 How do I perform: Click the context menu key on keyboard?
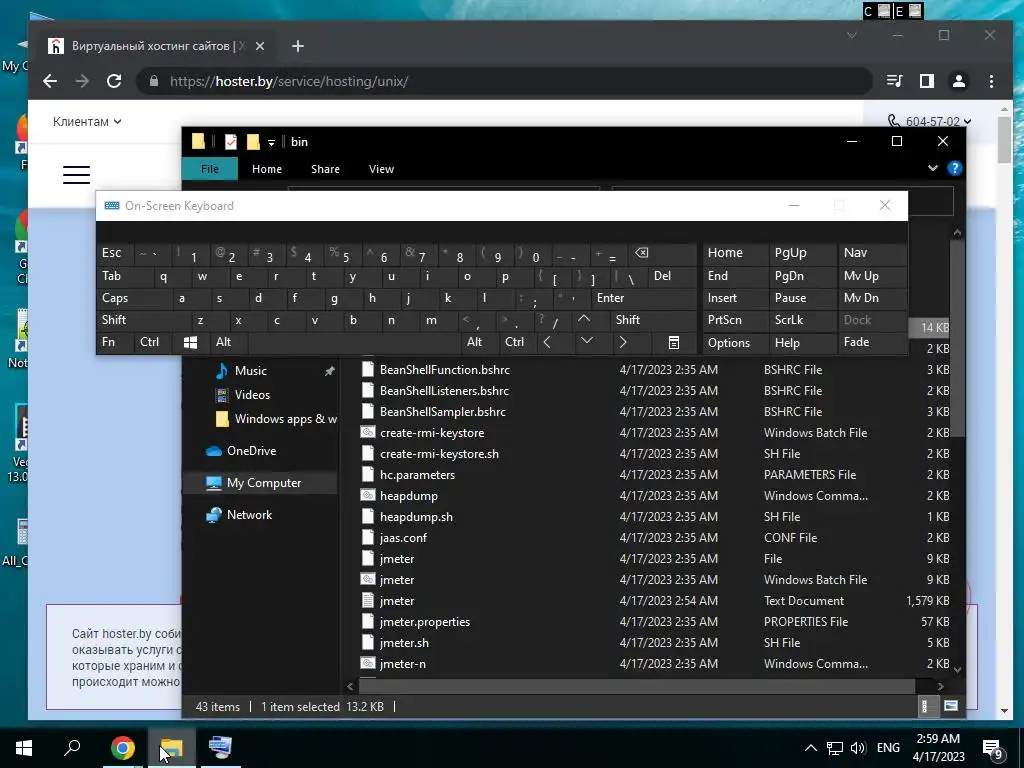pyautogui.click(x=674, y=342)
